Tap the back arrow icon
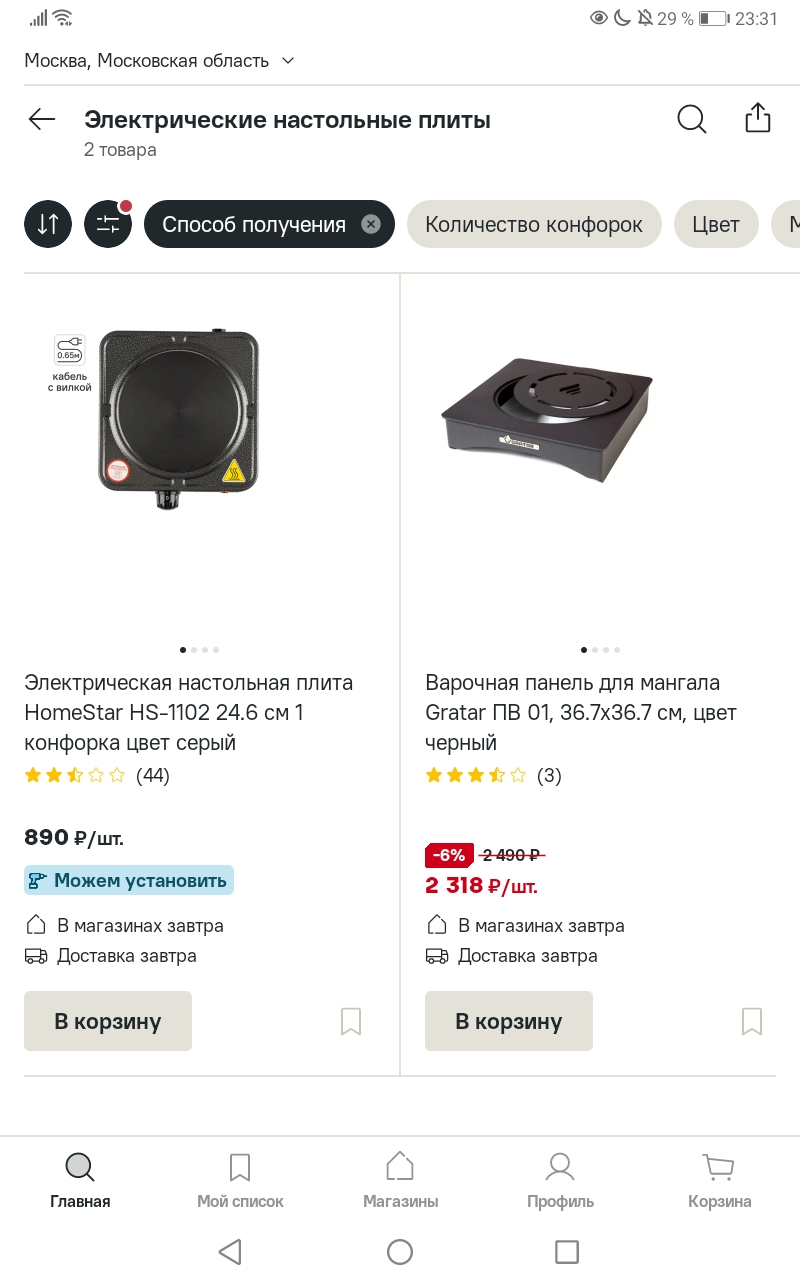 pos(42,120)
